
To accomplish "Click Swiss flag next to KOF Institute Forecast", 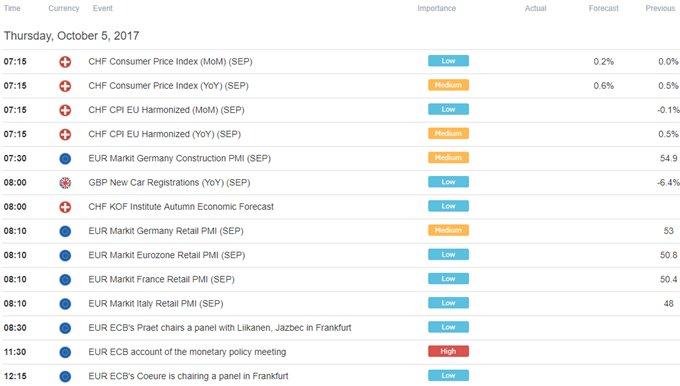I will pos(65,207).
